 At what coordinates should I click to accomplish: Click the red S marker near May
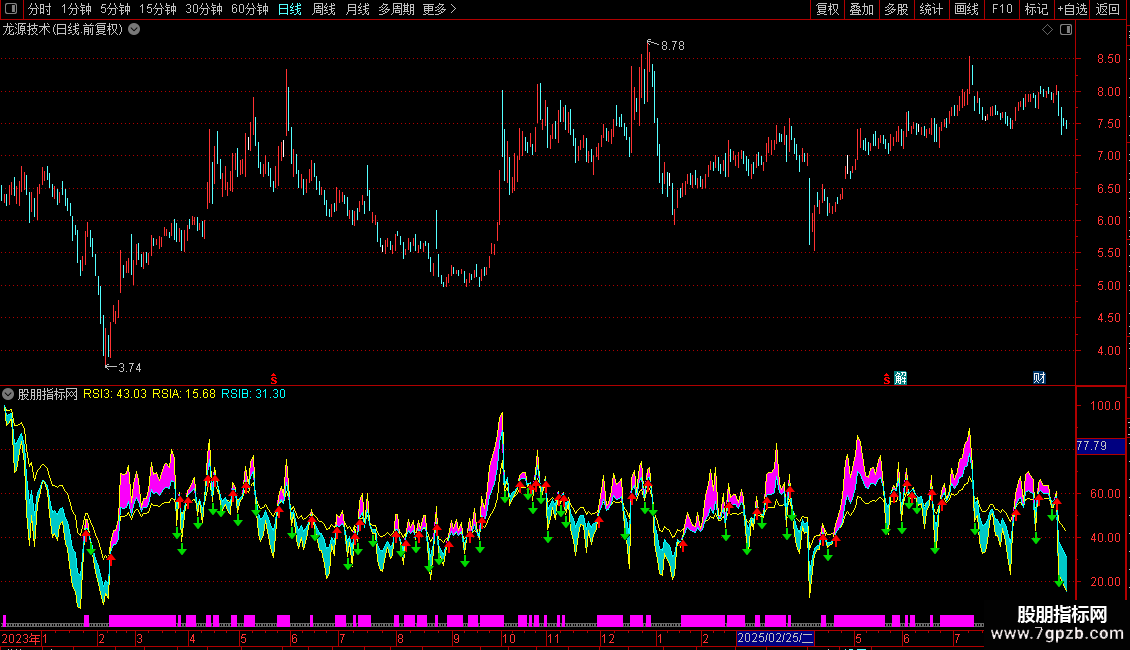click(x=274, y=379)
